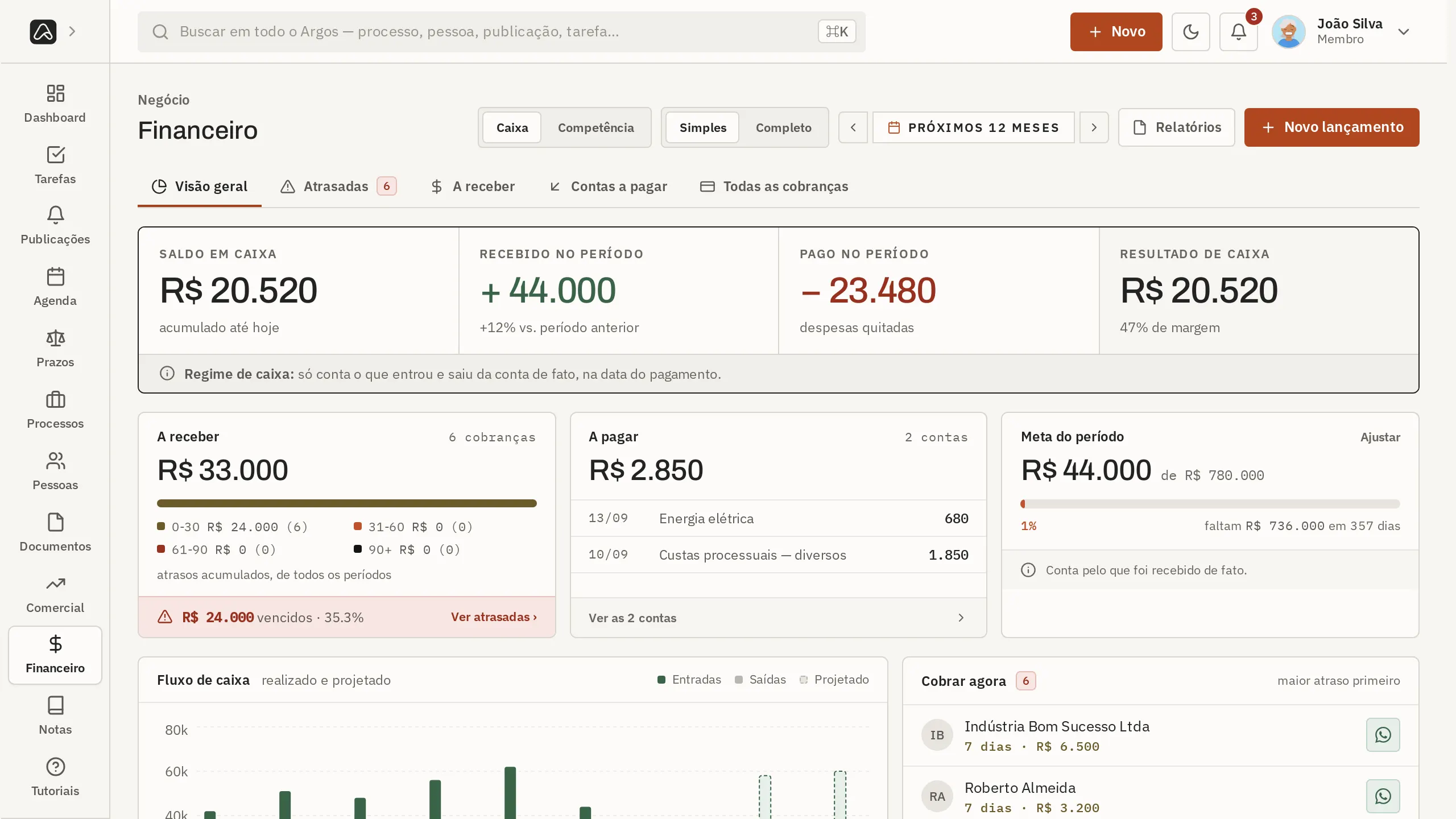Viewport: 1456px width, 819px height.
Task: Go to previous period arrow
Action: pos(853,127)
